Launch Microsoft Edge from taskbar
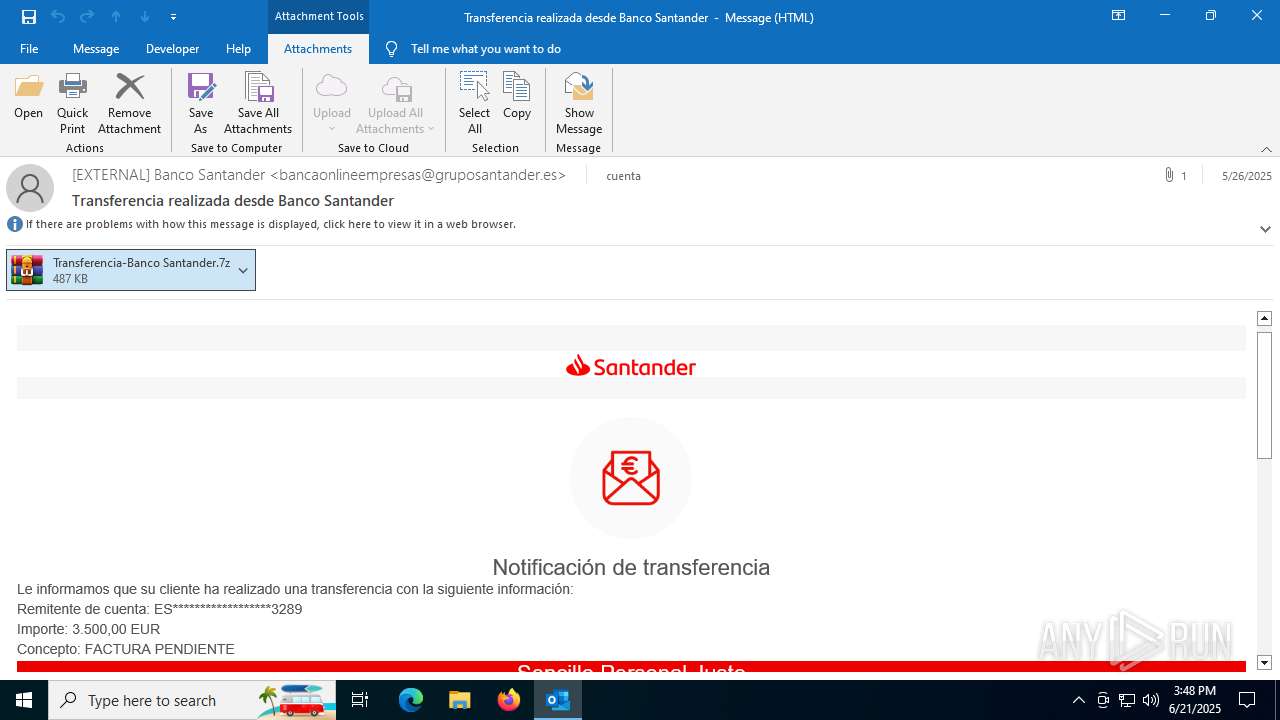This screenshot has width=1280, height=720. click(411, 700)
